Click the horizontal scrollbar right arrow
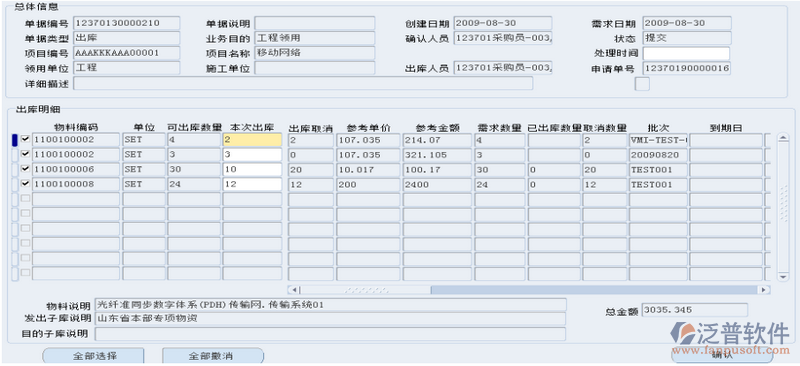The image size is (800, 366). point(764,290)
